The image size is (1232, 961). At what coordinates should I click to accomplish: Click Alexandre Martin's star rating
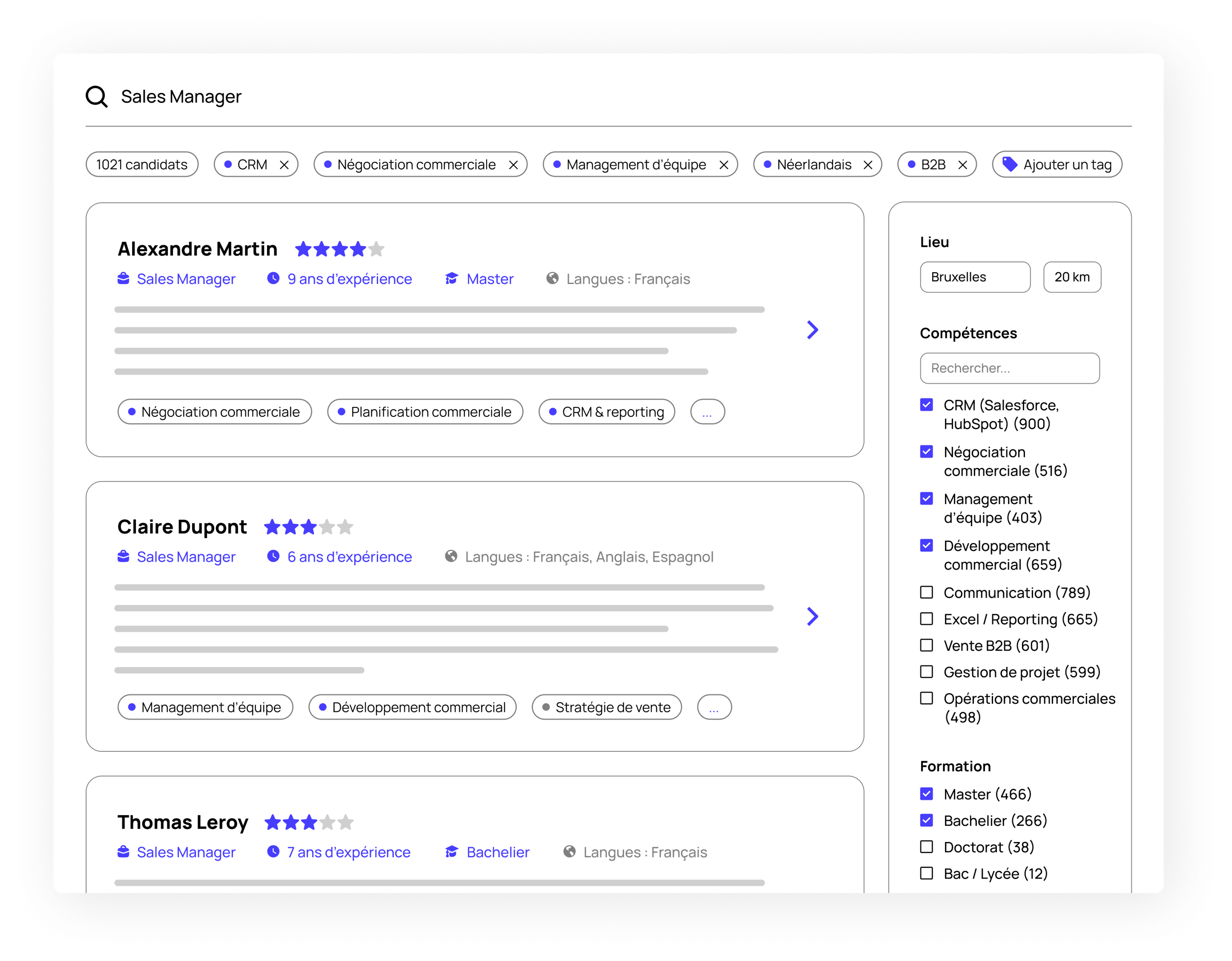339,249
